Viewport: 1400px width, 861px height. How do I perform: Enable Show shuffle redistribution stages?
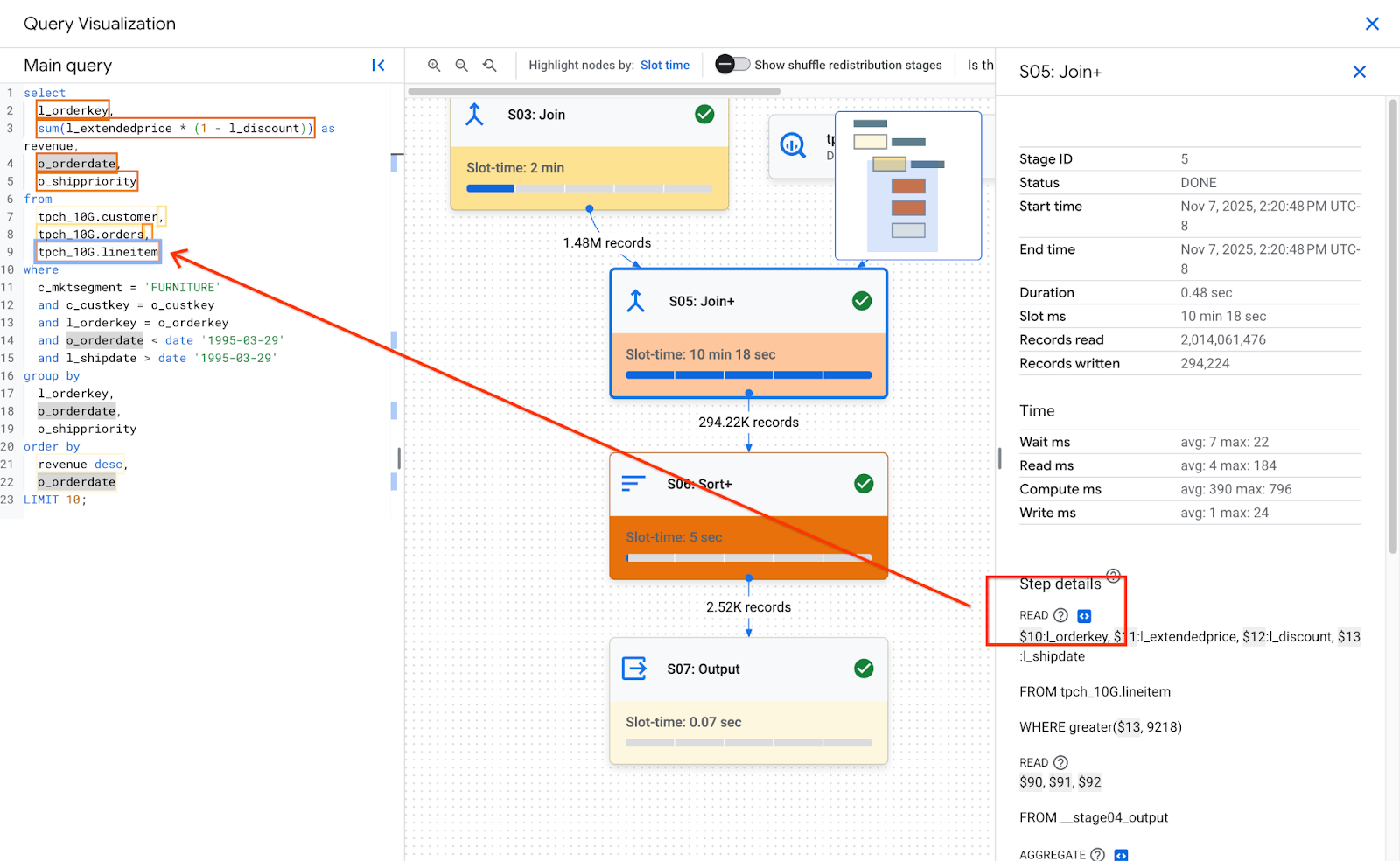click(731, 64)
